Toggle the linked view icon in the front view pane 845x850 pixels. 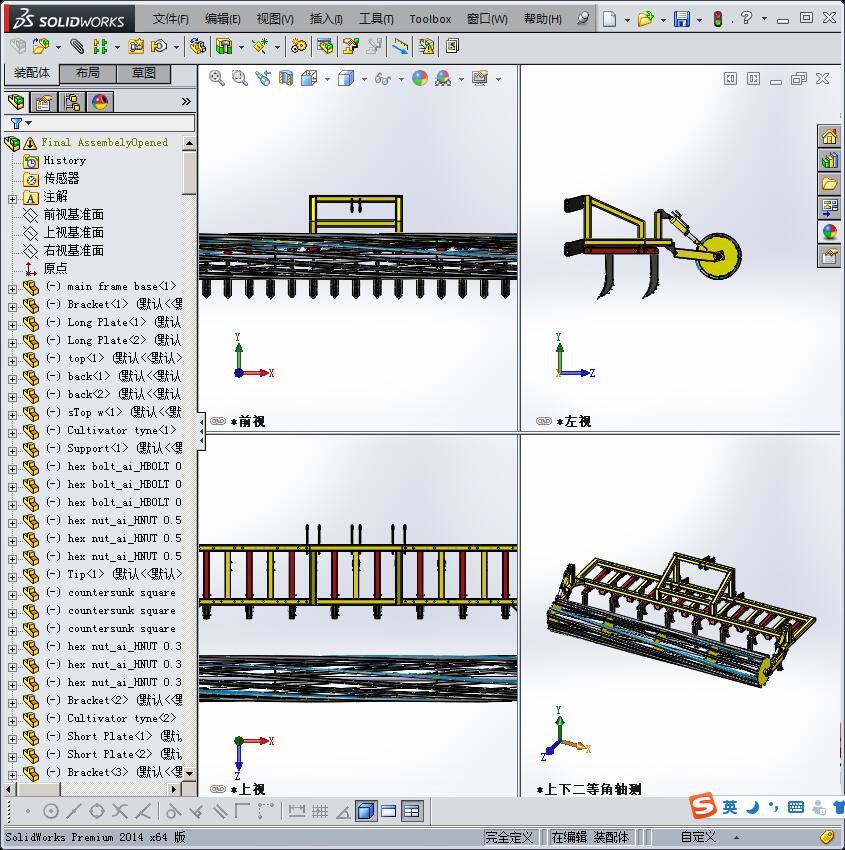click(x=218, y=421)
